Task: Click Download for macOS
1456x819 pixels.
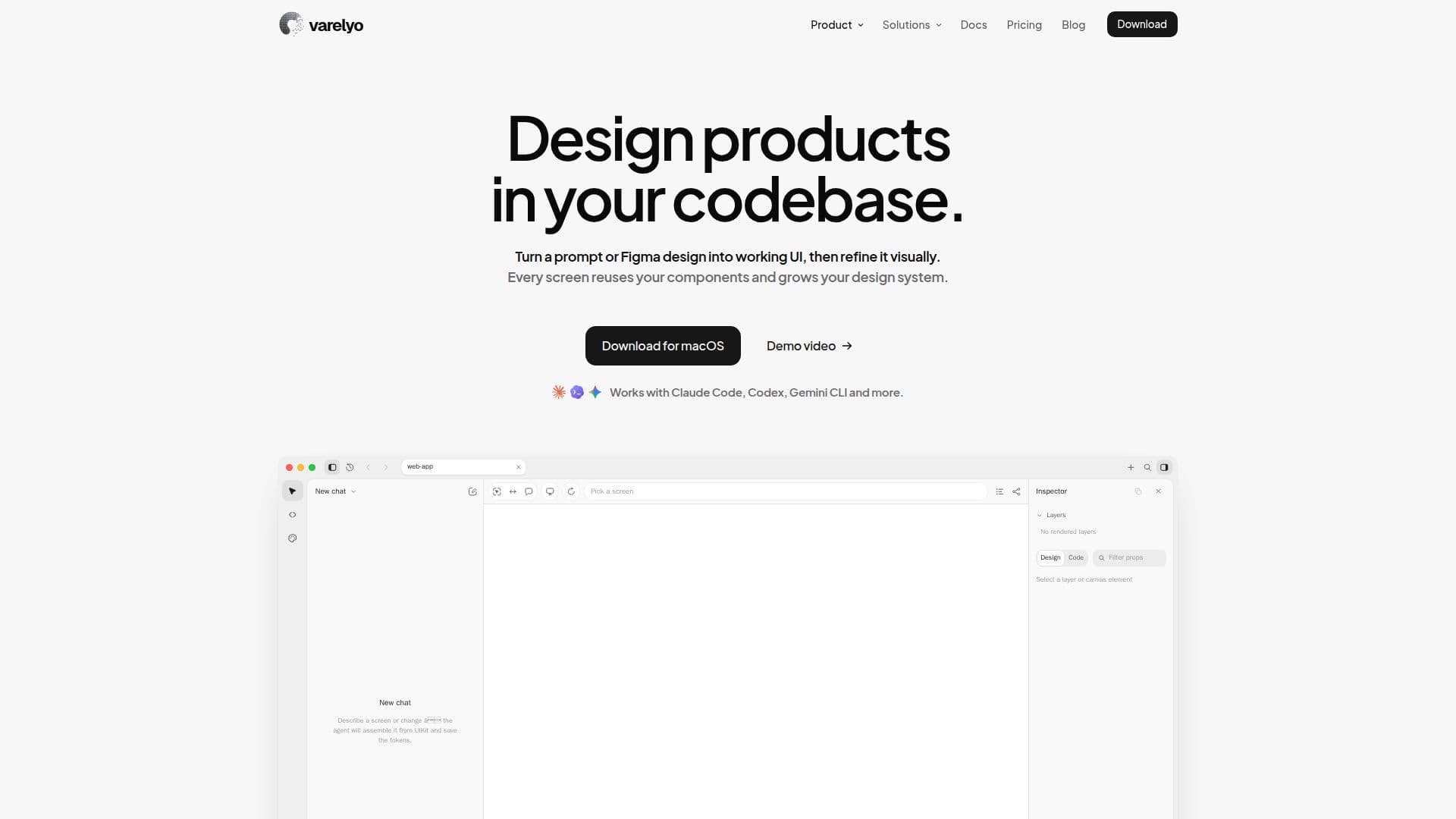Action: 663,346
